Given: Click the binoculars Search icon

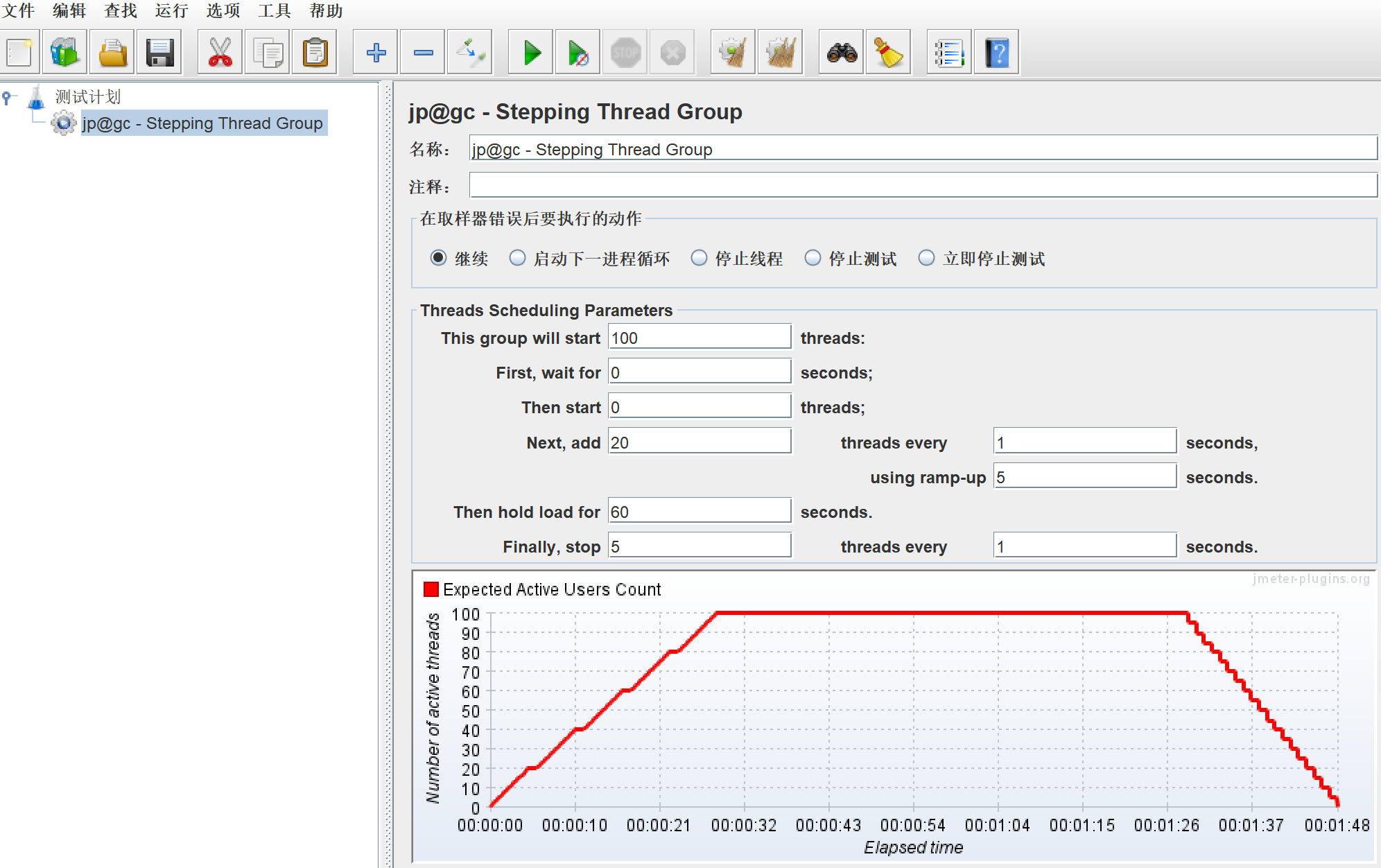Looking at the screenshot, I should 842,53.
